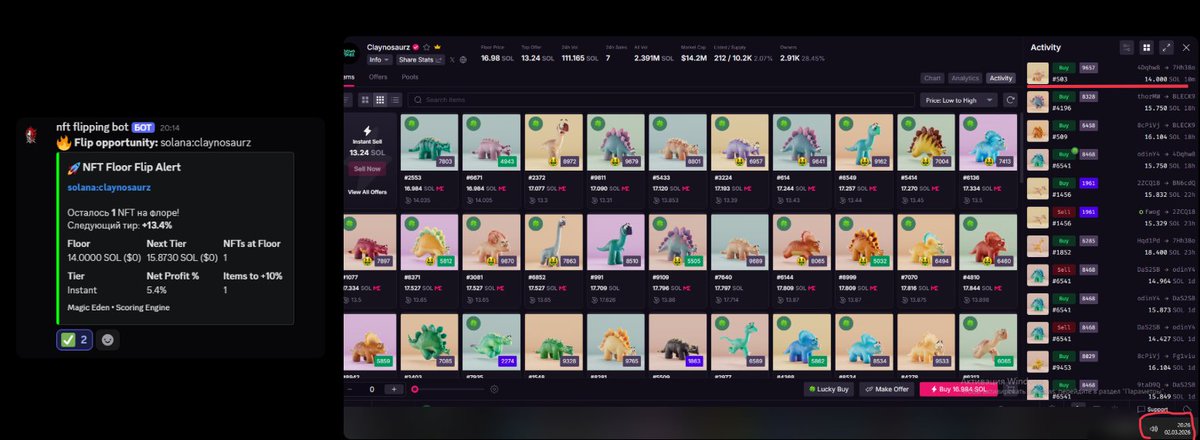Open activity entry #503 thumbnail
Screen dimensions: 1200x440
(x=1038, y=73)
